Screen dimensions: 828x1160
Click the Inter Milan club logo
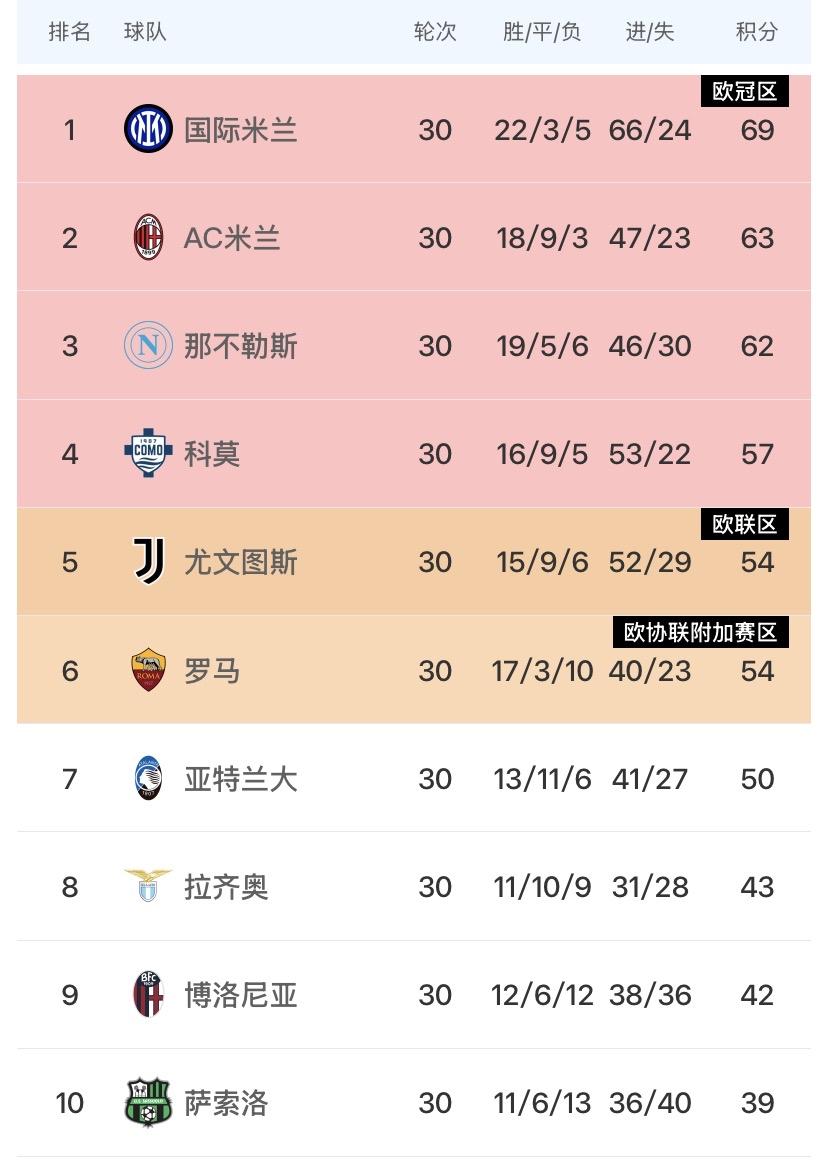(x=148, y=129)
